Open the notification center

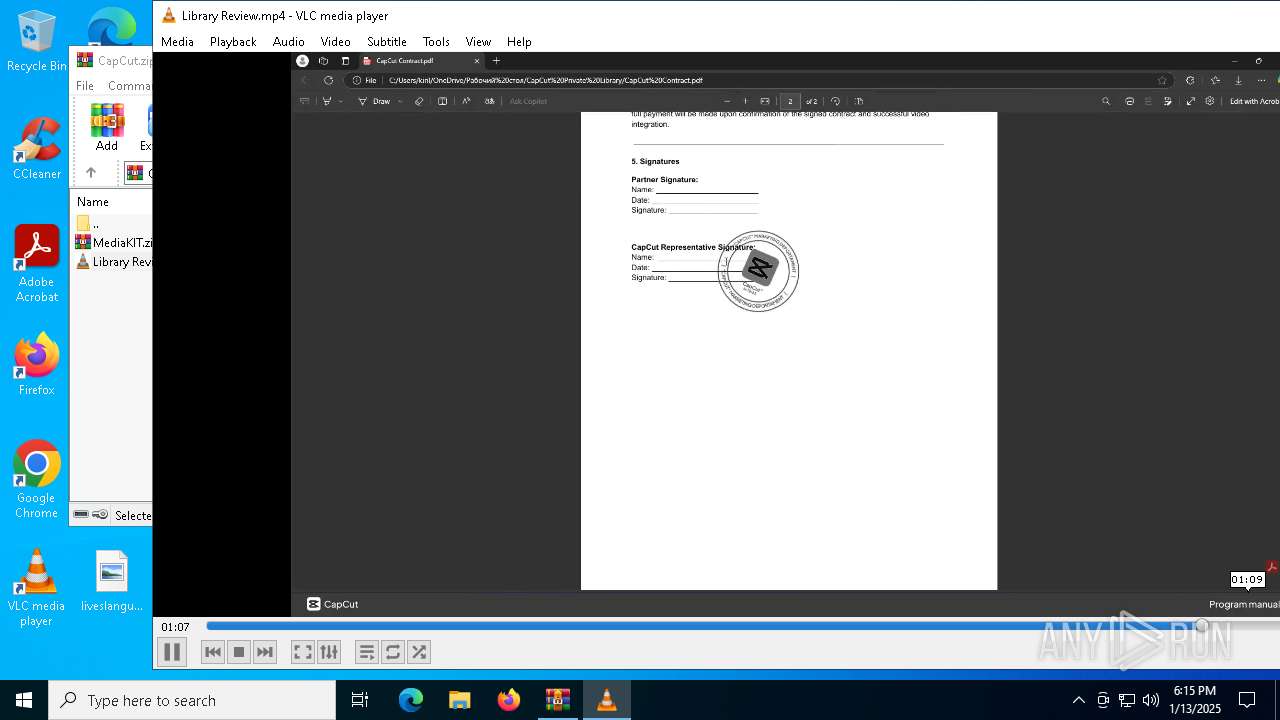[x=1247, y=700]
